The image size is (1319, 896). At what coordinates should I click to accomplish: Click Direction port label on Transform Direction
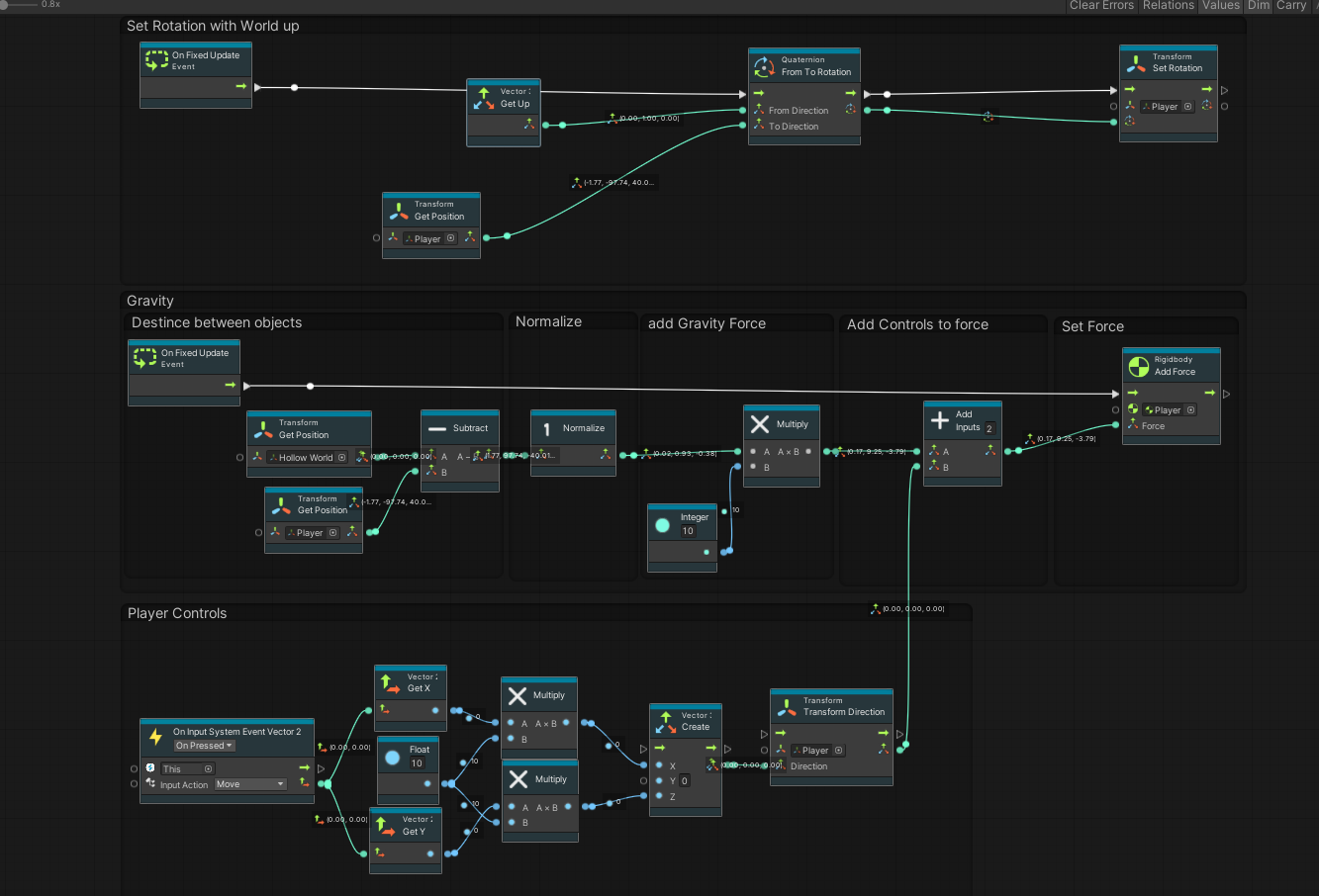tap(808, 766)
